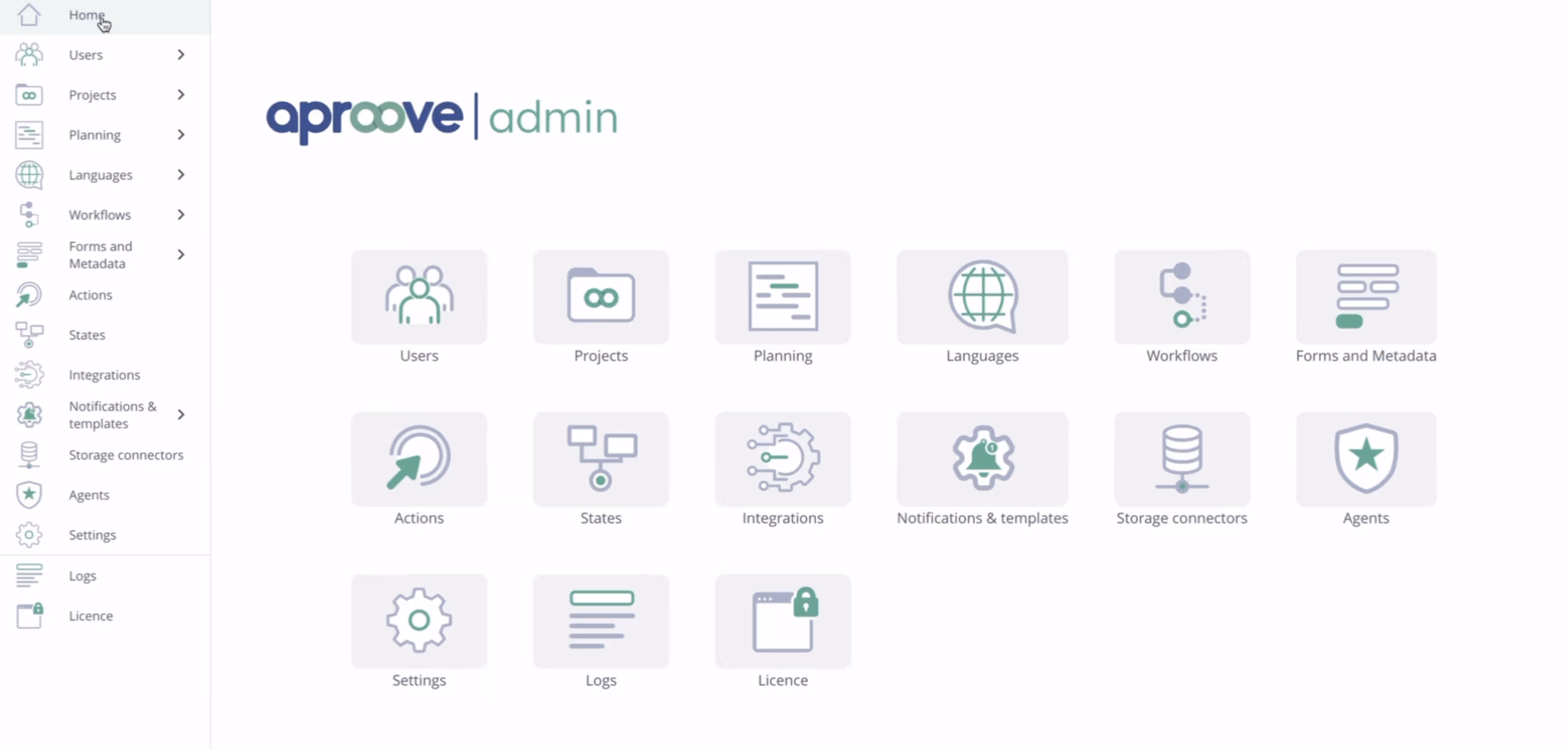Go to Licence from the sidebar
Viewport: 1568px width, 750px height.
106,615
